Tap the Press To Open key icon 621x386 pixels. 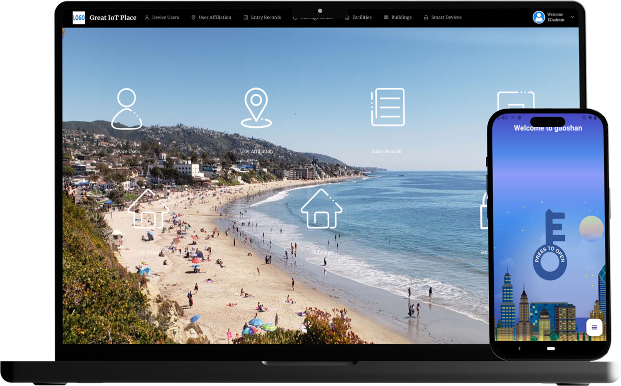pyautogui.click(x=550, y=245)
